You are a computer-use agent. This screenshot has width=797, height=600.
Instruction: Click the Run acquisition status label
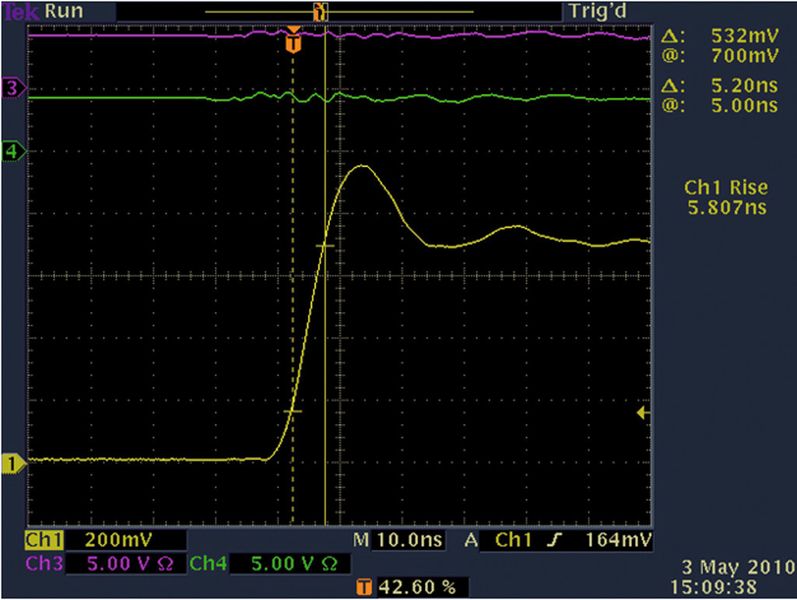pyautogui.click(x=64, y=11)
